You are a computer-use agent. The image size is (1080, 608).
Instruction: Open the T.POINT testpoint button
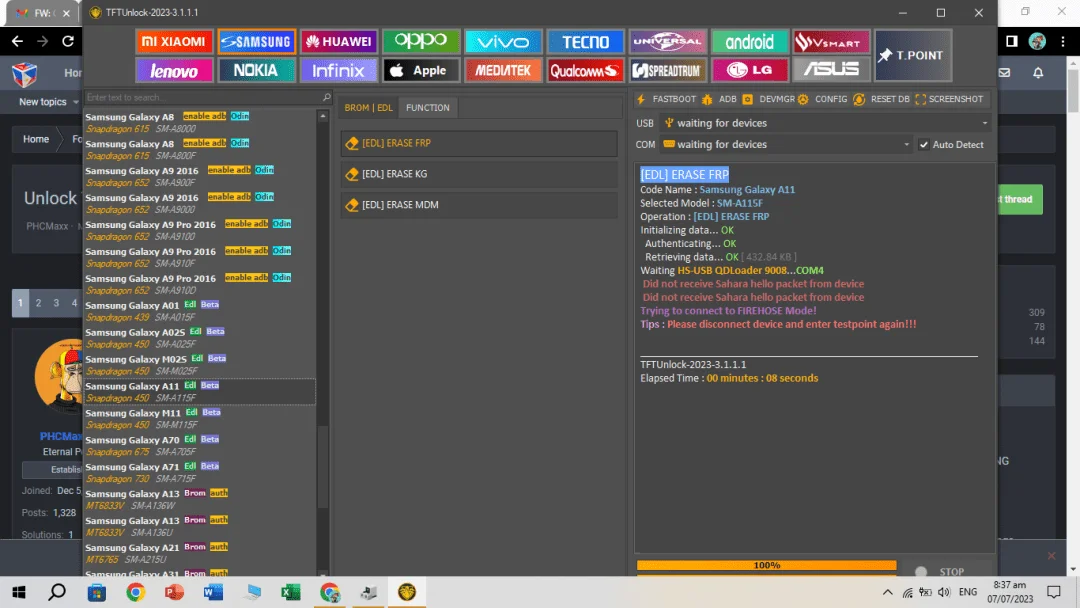coord(913,55)
